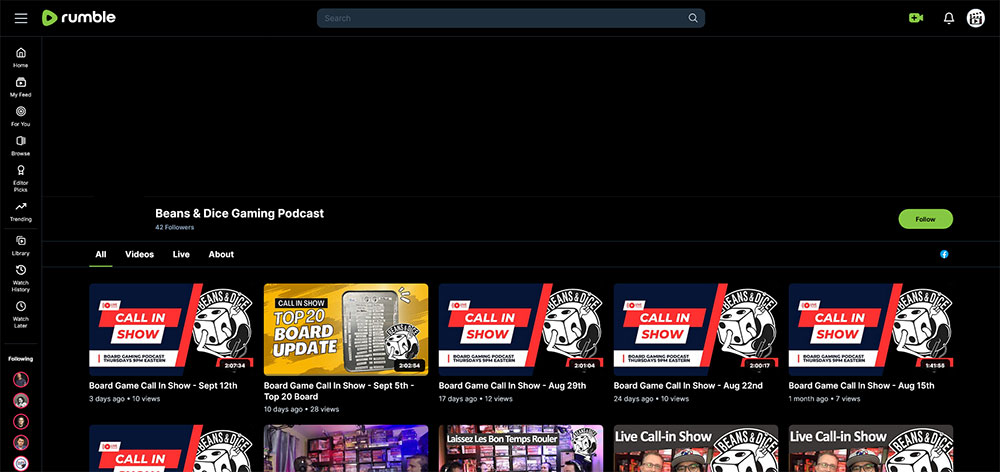Go to Home in the sidebar
The width and height of the screenshot is (1000, 472).
(x=21, y=57)
